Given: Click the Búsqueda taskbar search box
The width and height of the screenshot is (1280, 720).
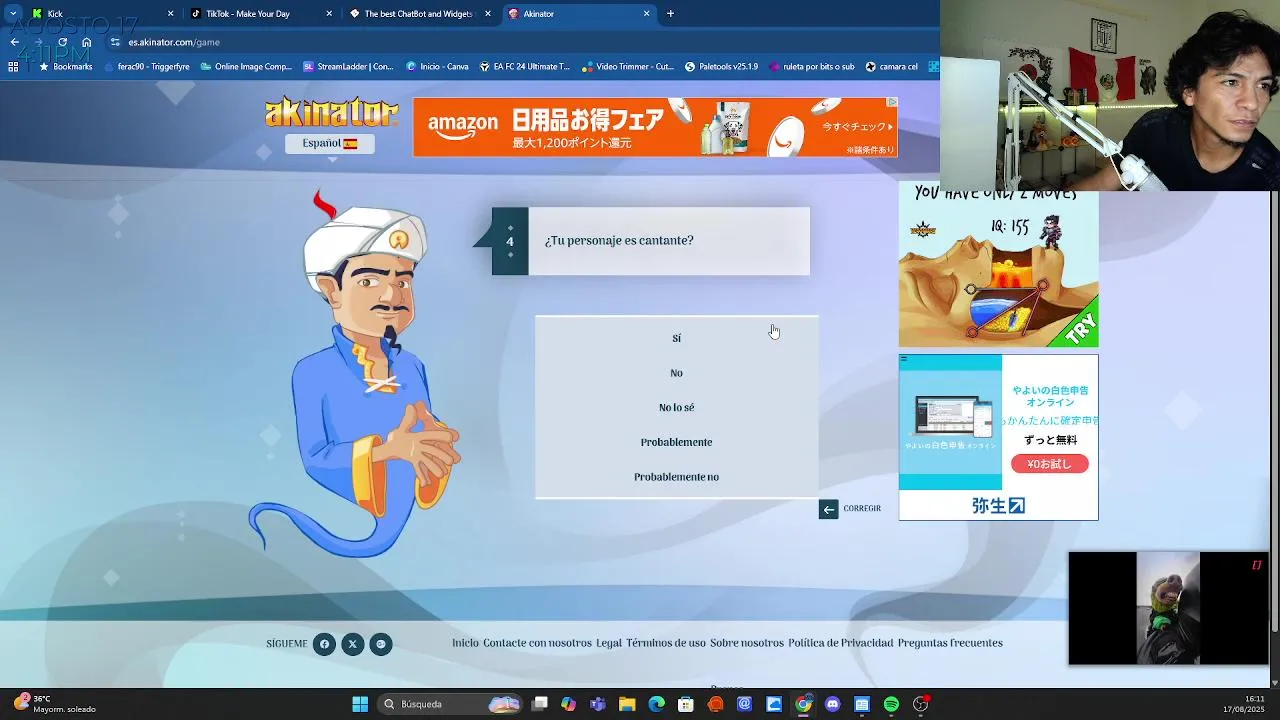Looking at the screenshot, I should click(x=450, y=704).
